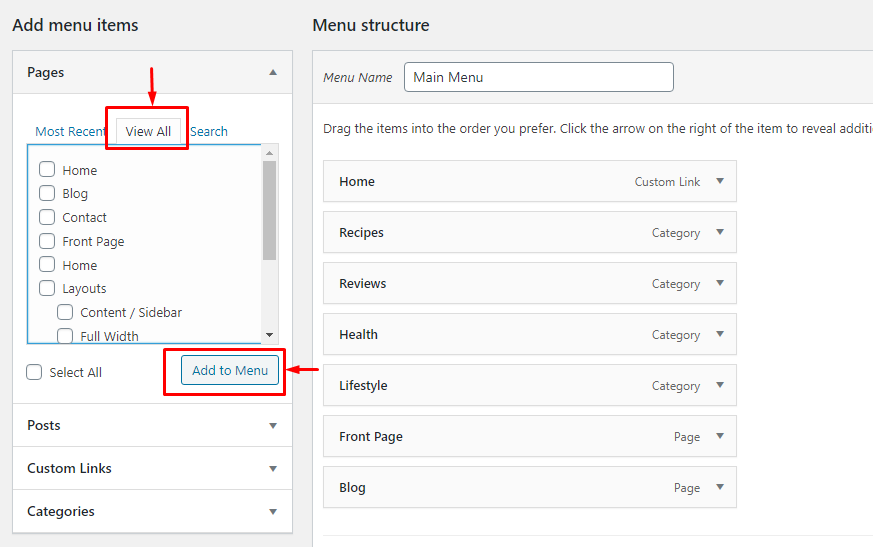This screenshot has width=873, height=547.
Task: Enable the Select All checkbox
Action: [35, 372]
